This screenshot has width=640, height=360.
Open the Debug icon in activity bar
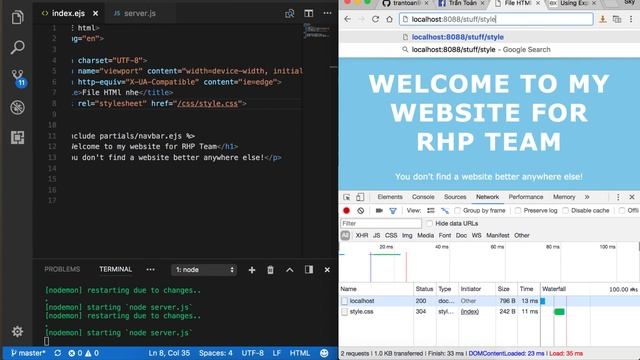[17, 107]
